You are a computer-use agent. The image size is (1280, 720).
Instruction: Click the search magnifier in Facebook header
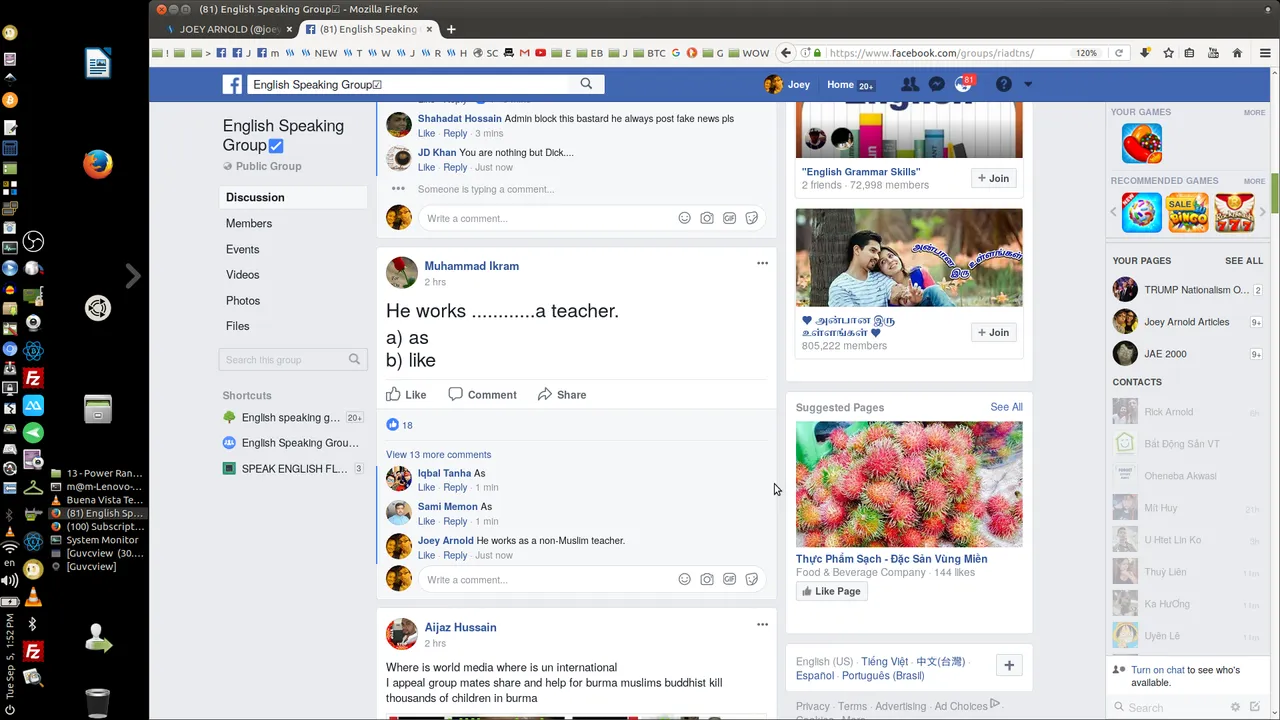coord(586,84)
